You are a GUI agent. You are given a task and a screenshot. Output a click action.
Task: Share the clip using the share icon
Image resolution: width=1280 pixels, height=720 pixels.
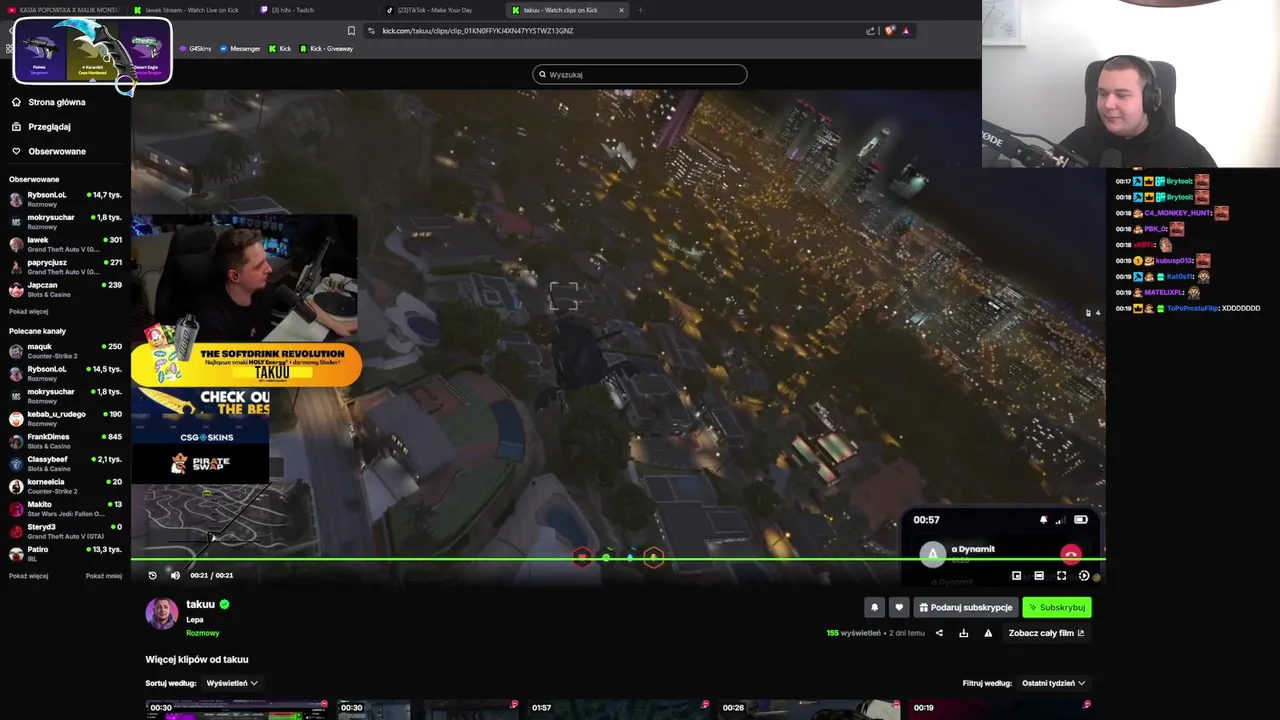click(x=939, y=633)
